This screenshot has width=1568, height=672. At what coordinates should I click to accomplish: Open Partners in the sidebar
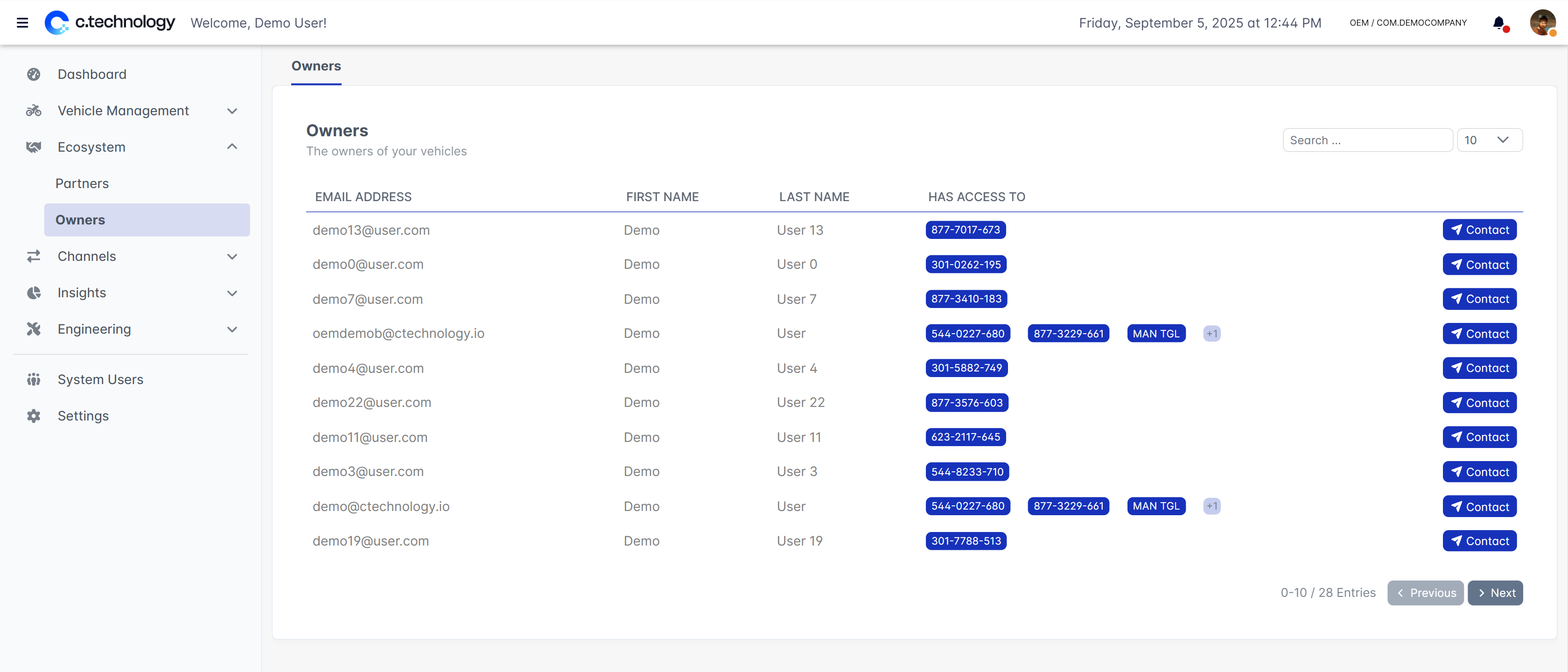tap(82, 183)
